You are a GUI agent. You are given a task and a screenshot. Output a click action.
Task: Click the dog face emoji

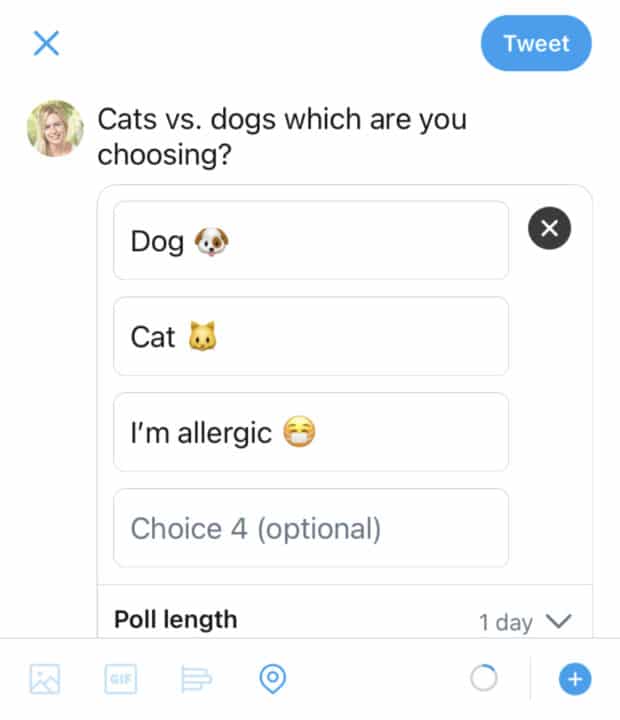211,241
